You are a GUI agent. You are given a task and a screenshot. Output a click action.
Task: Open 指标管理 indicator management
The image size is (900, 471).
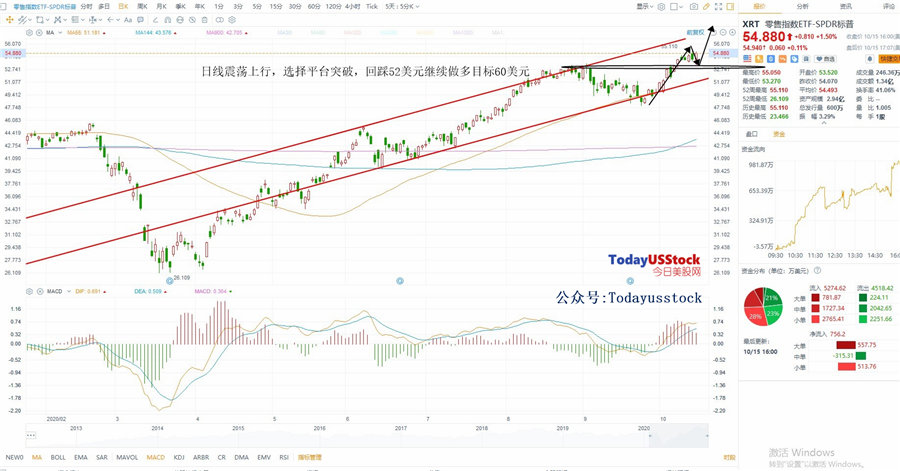(309, 457)
